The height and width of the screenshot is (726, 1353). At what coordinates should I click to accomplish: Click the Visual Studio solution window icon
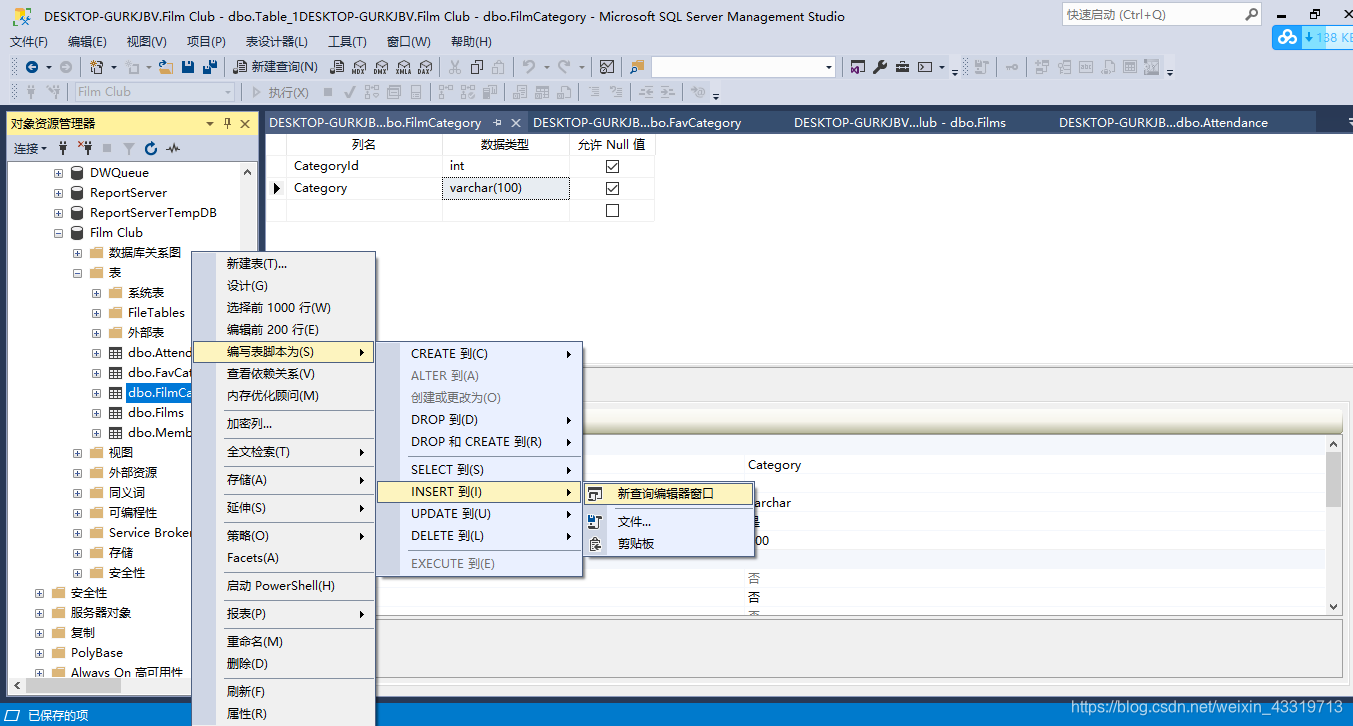tap(857, 67)
